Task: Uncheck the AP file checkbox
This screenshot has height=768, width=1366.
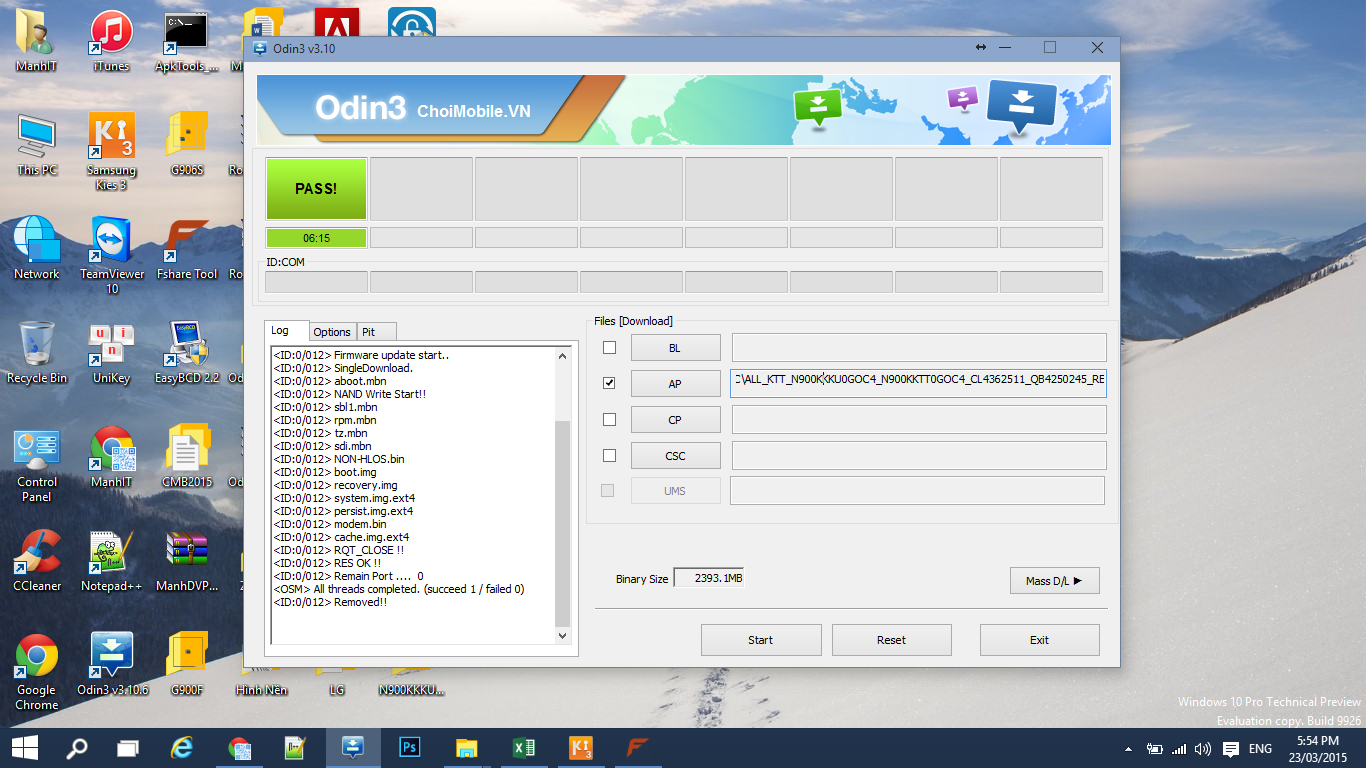Action: pyautogui.click(x=609, y=383)
